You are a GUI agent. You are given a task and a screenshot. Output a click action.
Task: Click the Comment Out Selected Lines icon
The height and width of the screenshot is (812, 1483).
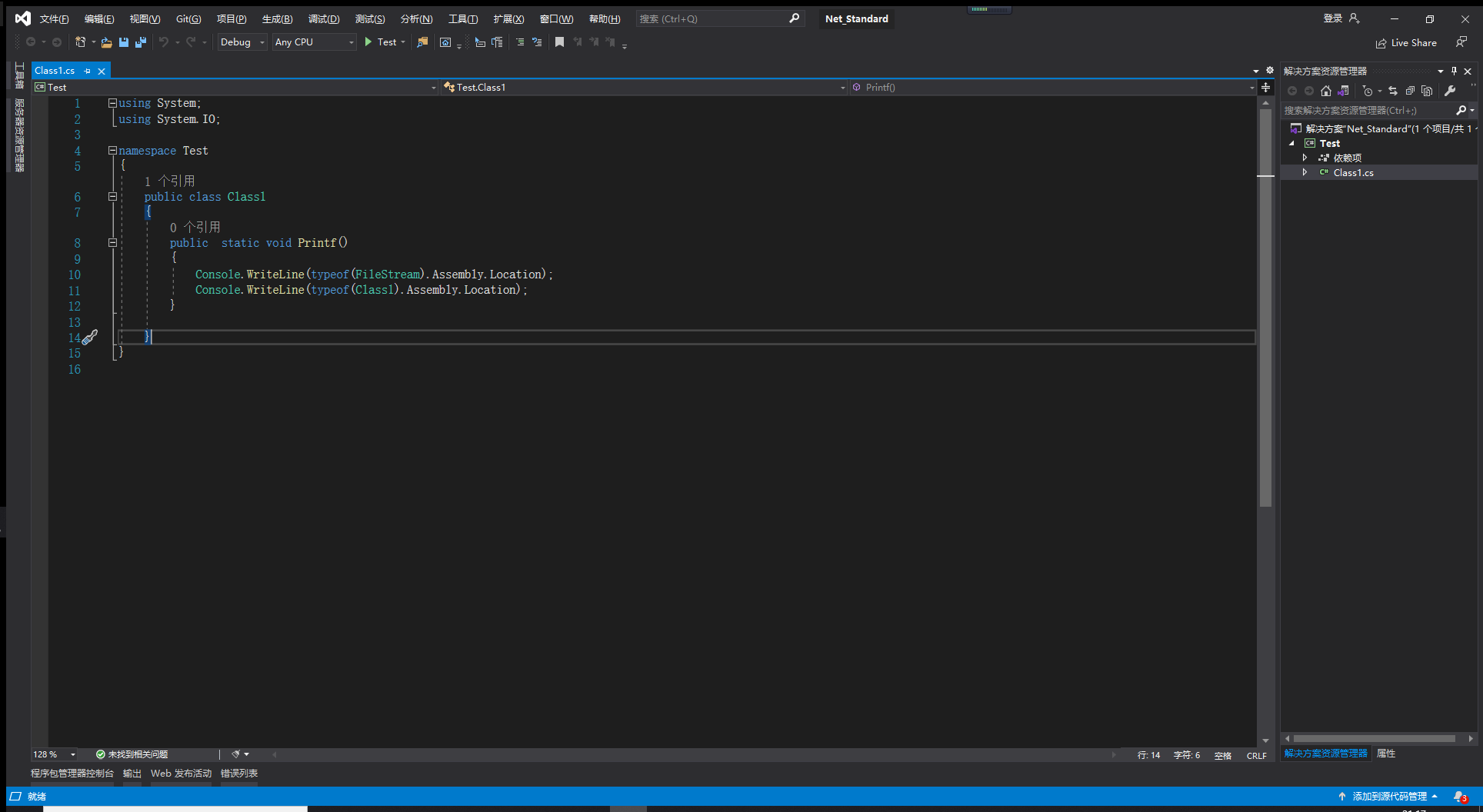[x=520, y=42]
